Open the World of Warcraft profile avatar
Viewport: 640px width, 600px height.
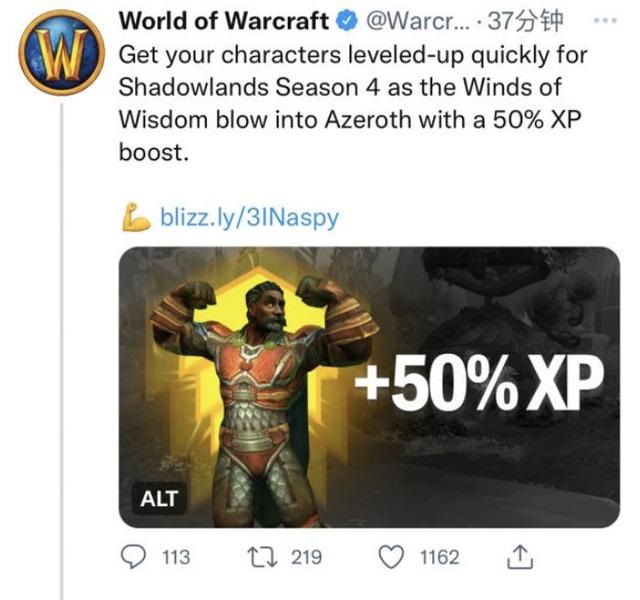pos(61,52)
